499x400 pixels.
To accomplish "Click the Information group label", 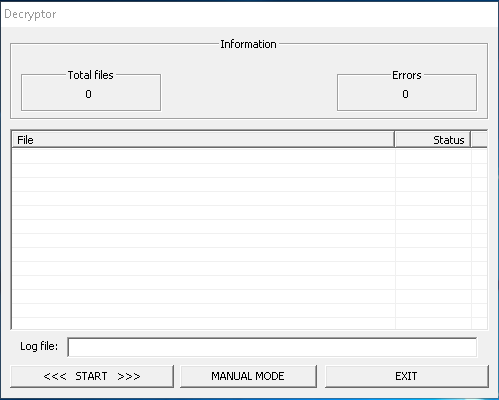I will 248,44.
